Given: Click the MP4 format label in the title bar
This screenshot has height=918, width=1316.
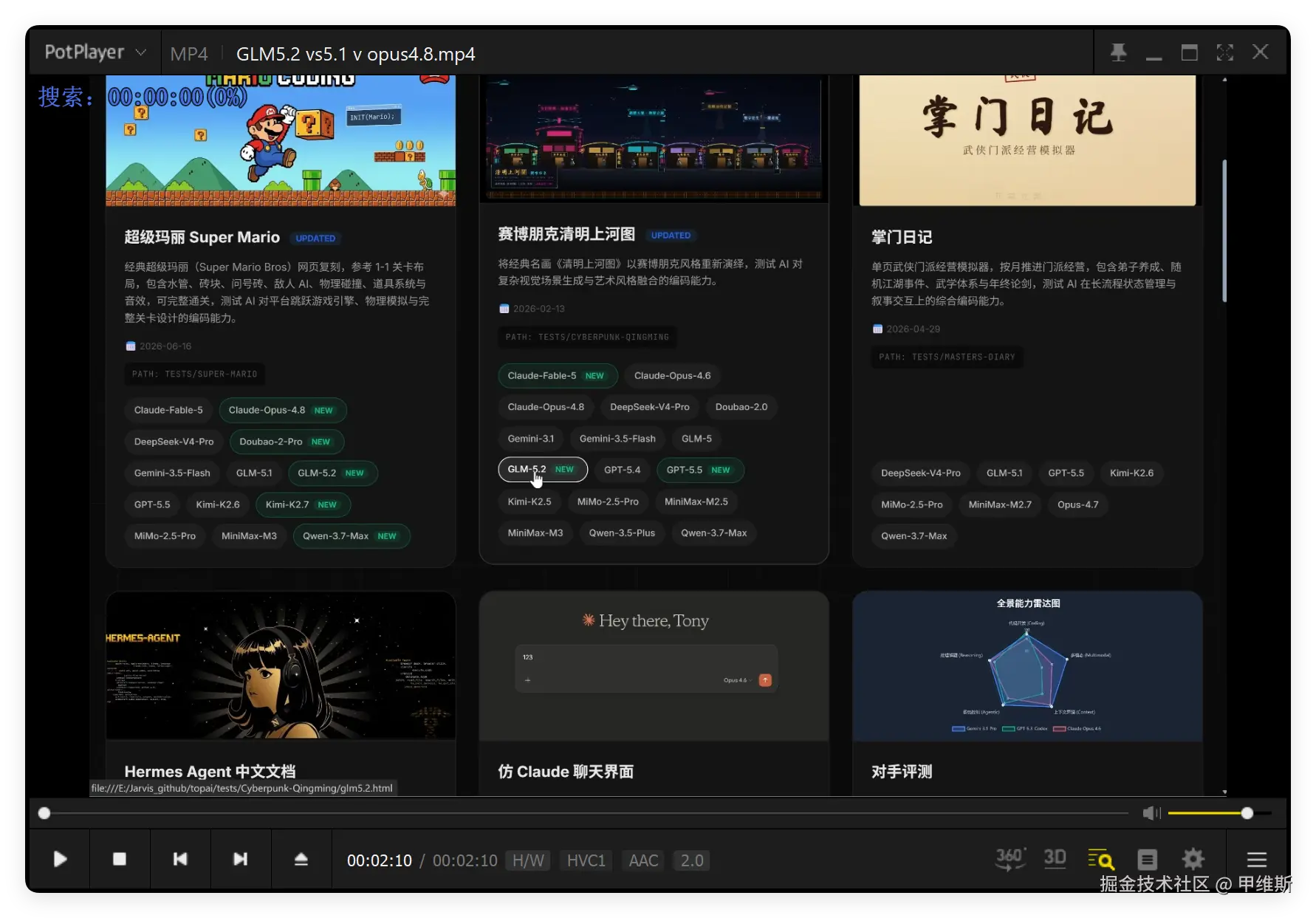Looking at the screenshot, I should (189, 54).
